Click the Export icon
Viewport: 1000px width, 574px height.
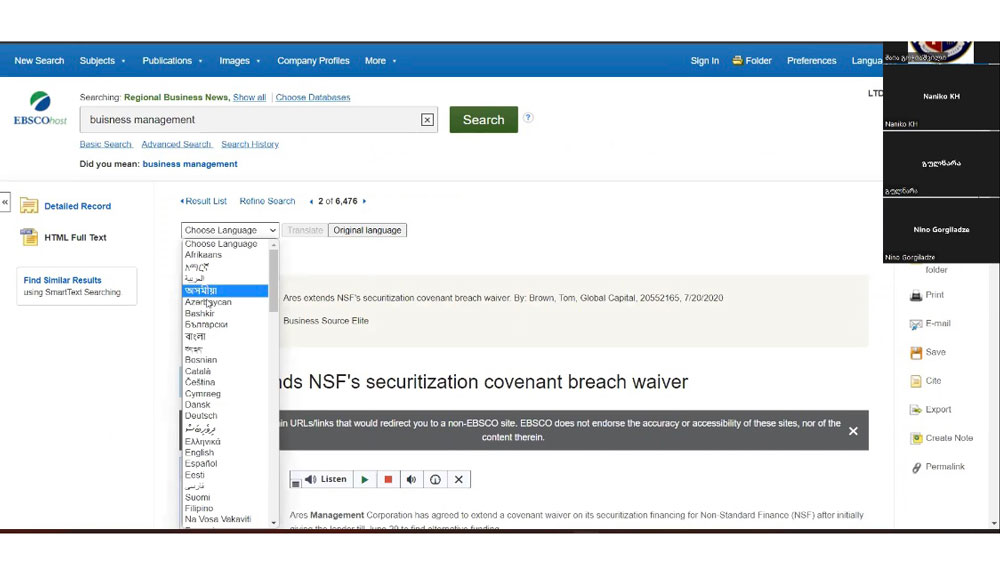pos(915,410)
